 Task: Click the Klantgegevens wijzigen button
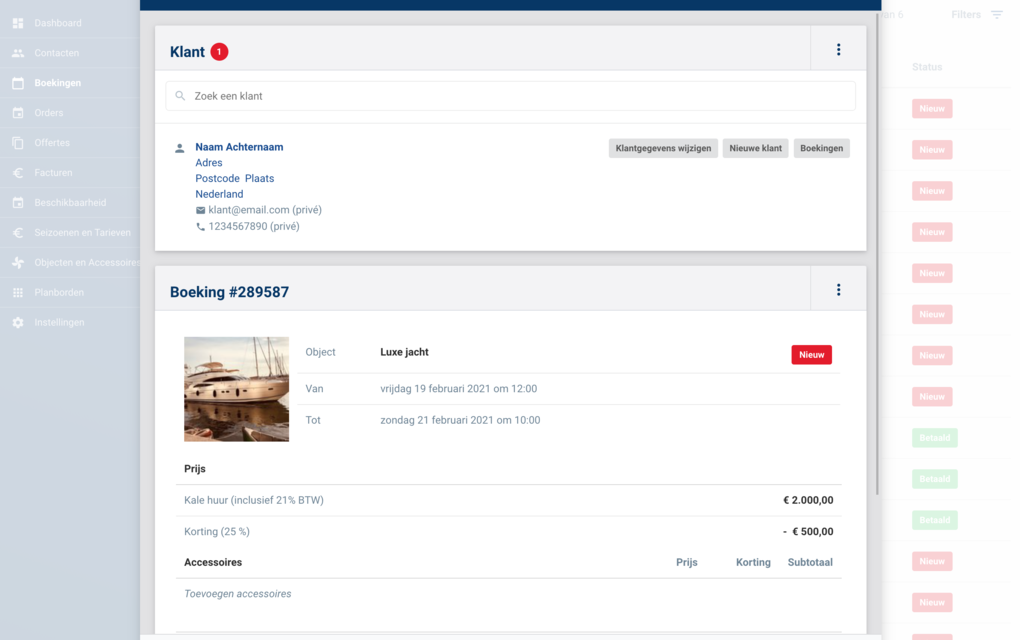(663, 148)
